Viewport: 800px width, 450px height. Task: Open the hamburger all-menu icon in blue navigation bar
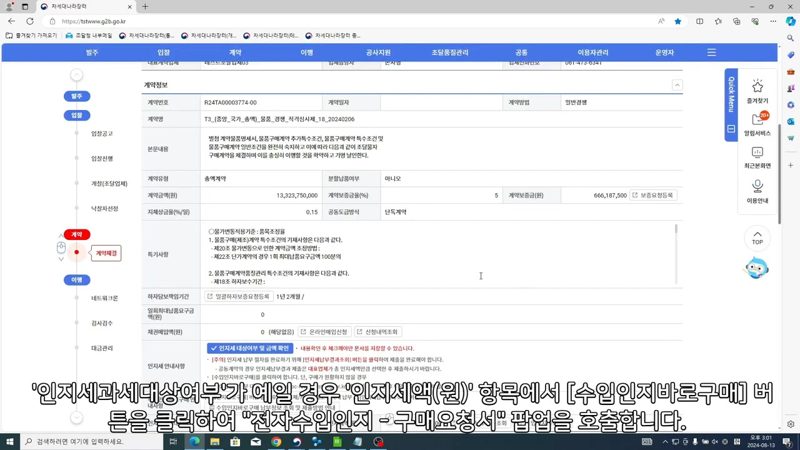pyautogui.click(x=711, y=53)
